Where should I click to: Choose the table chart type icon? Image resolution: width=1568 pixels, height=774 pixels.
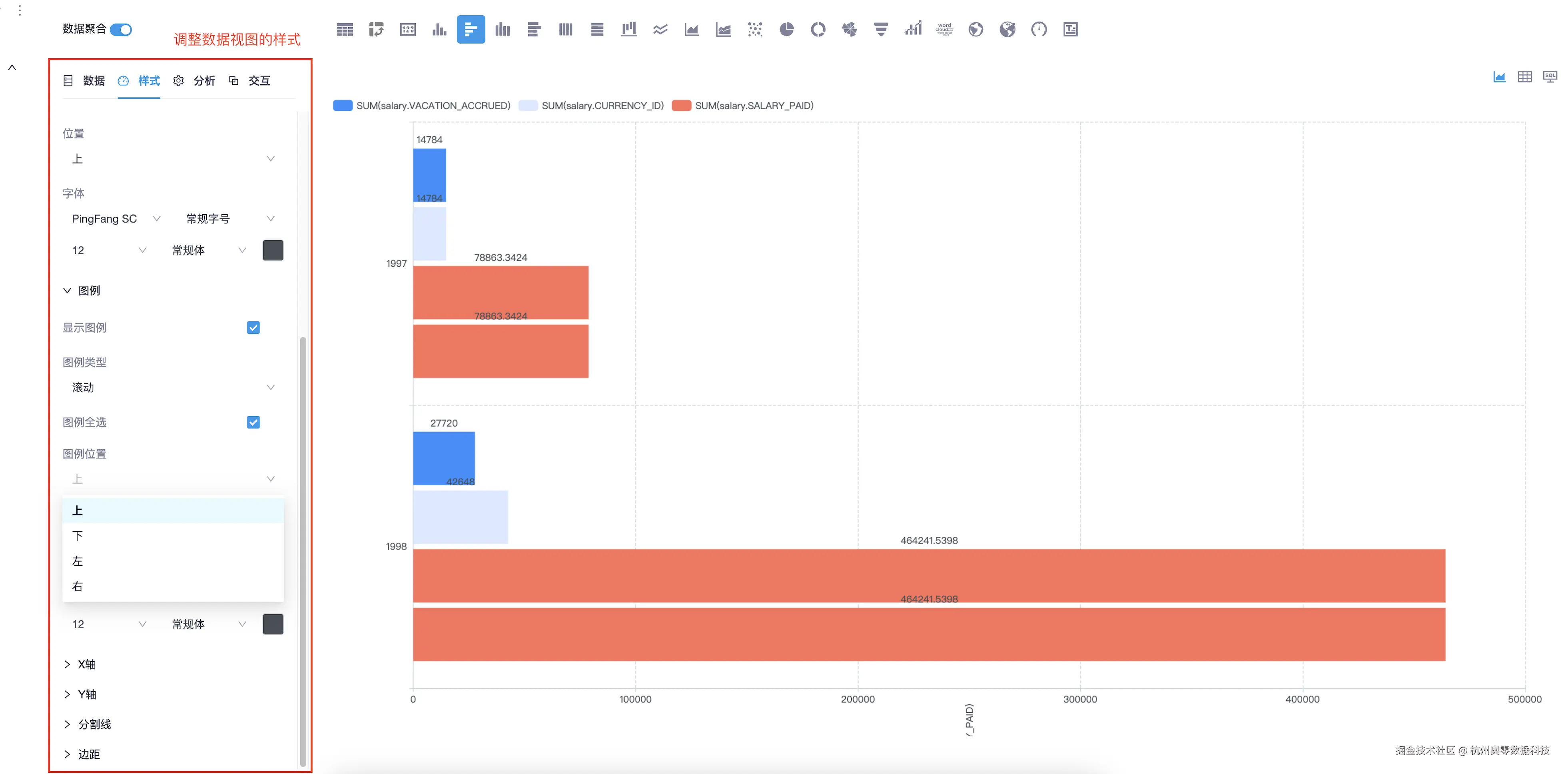click(x=345, y=29)
